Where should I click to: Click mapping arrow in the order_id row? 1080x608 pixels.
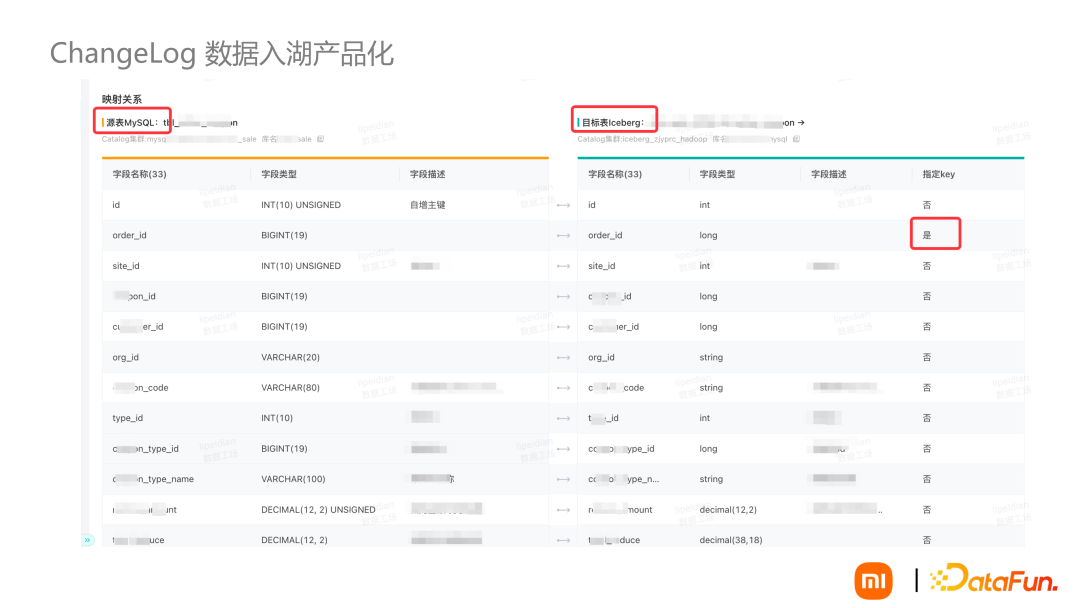tap(563, 235)
